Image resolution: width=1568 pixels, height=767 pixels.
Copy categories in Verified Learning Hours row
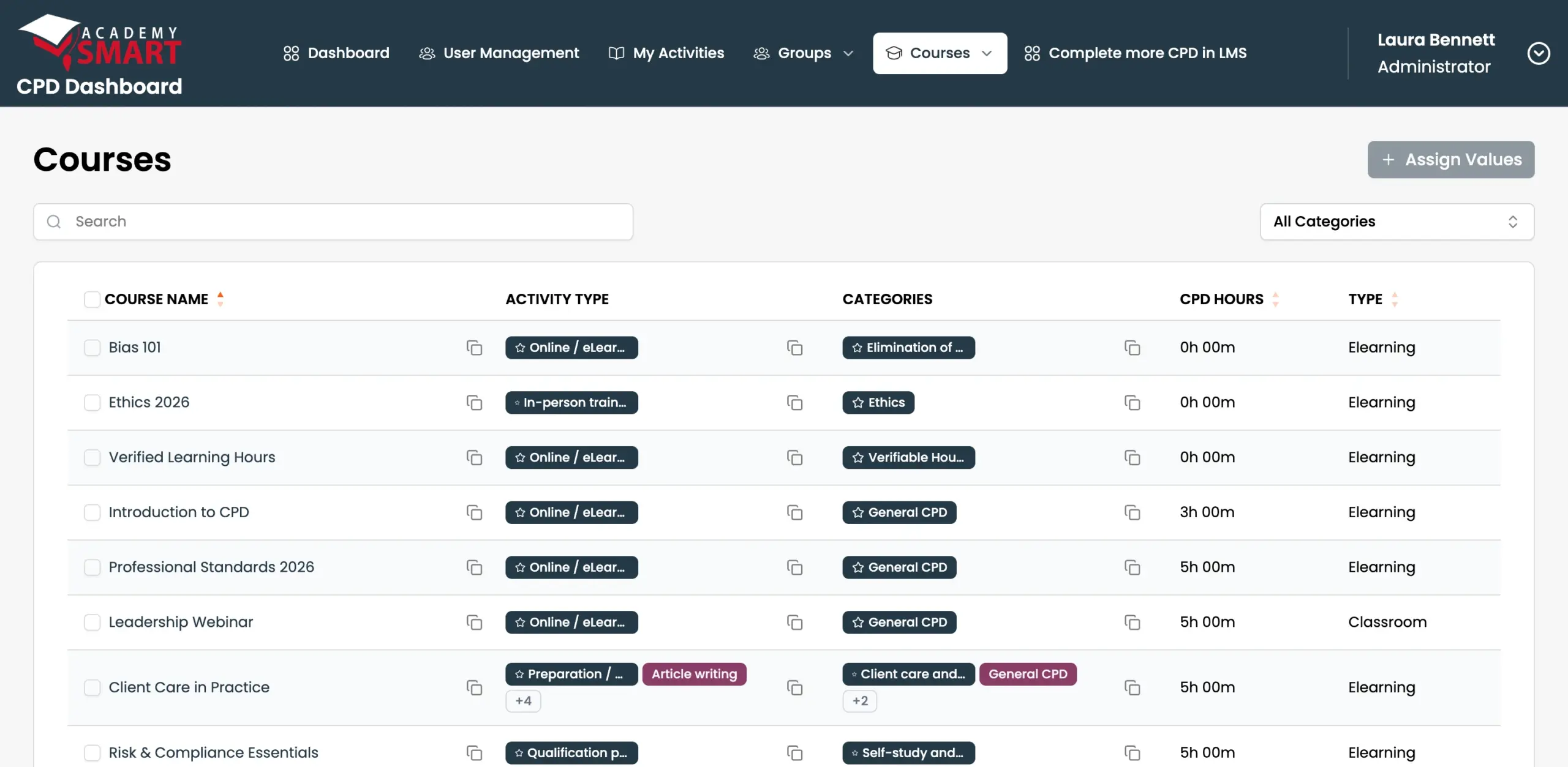[1132, 458]
